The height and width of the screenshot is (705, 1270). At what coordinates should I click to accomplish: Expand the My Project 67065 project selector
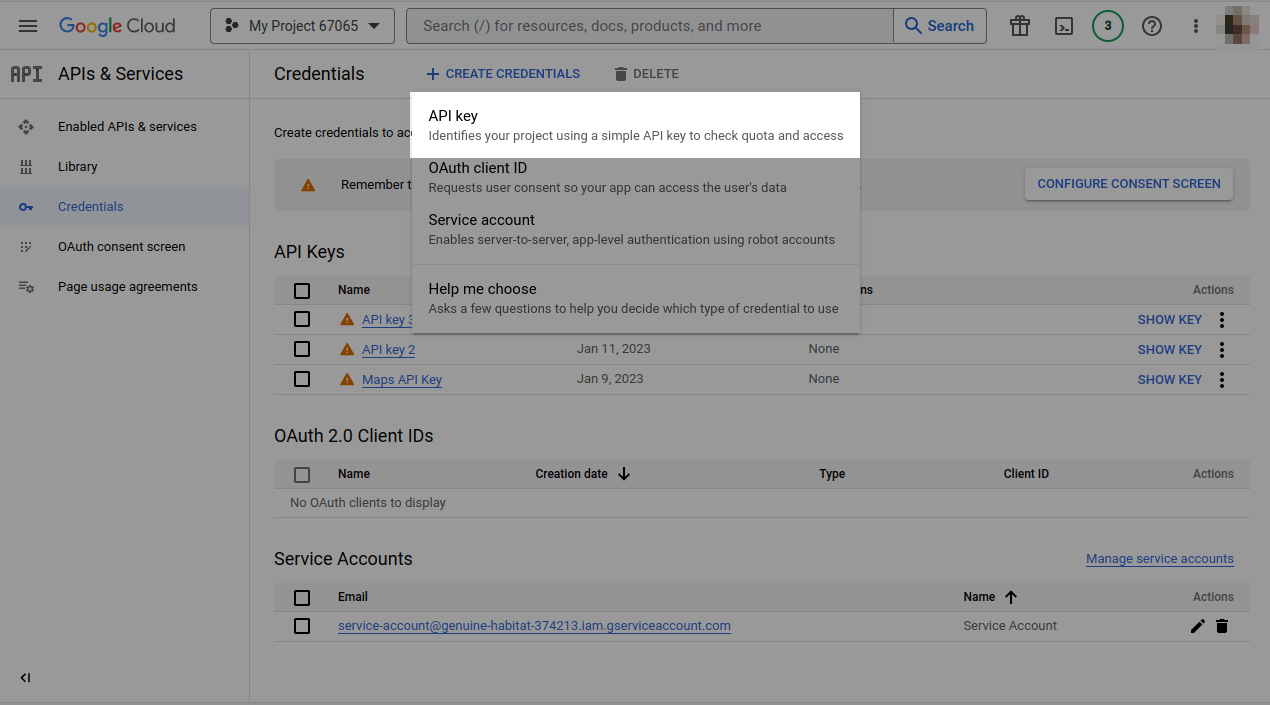(x=302, y=26)
